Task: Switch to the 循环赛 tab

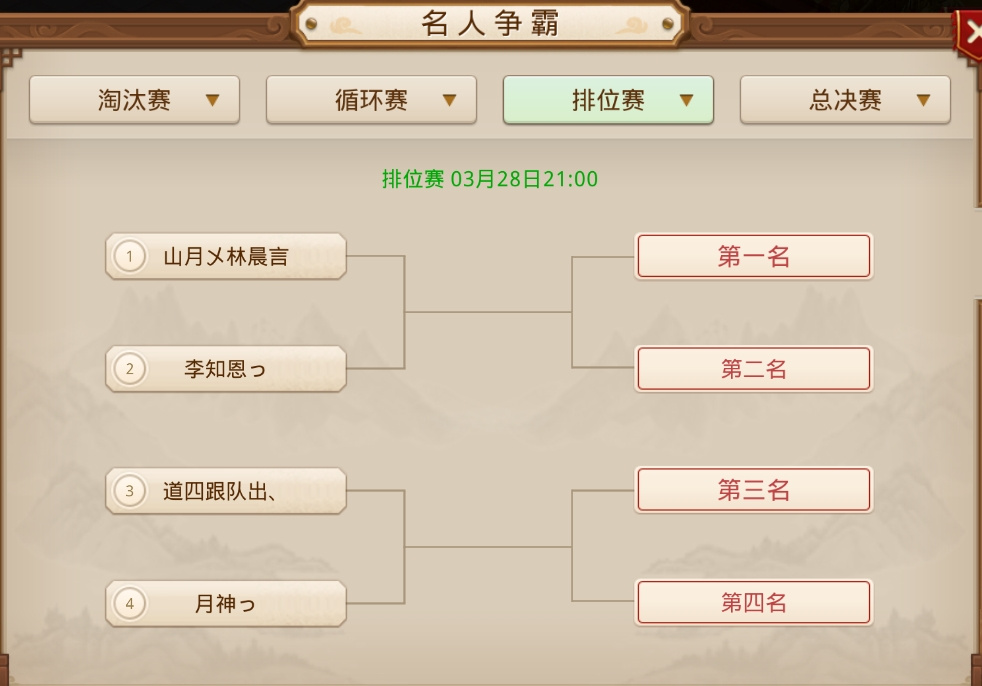Action: point(371,100)
